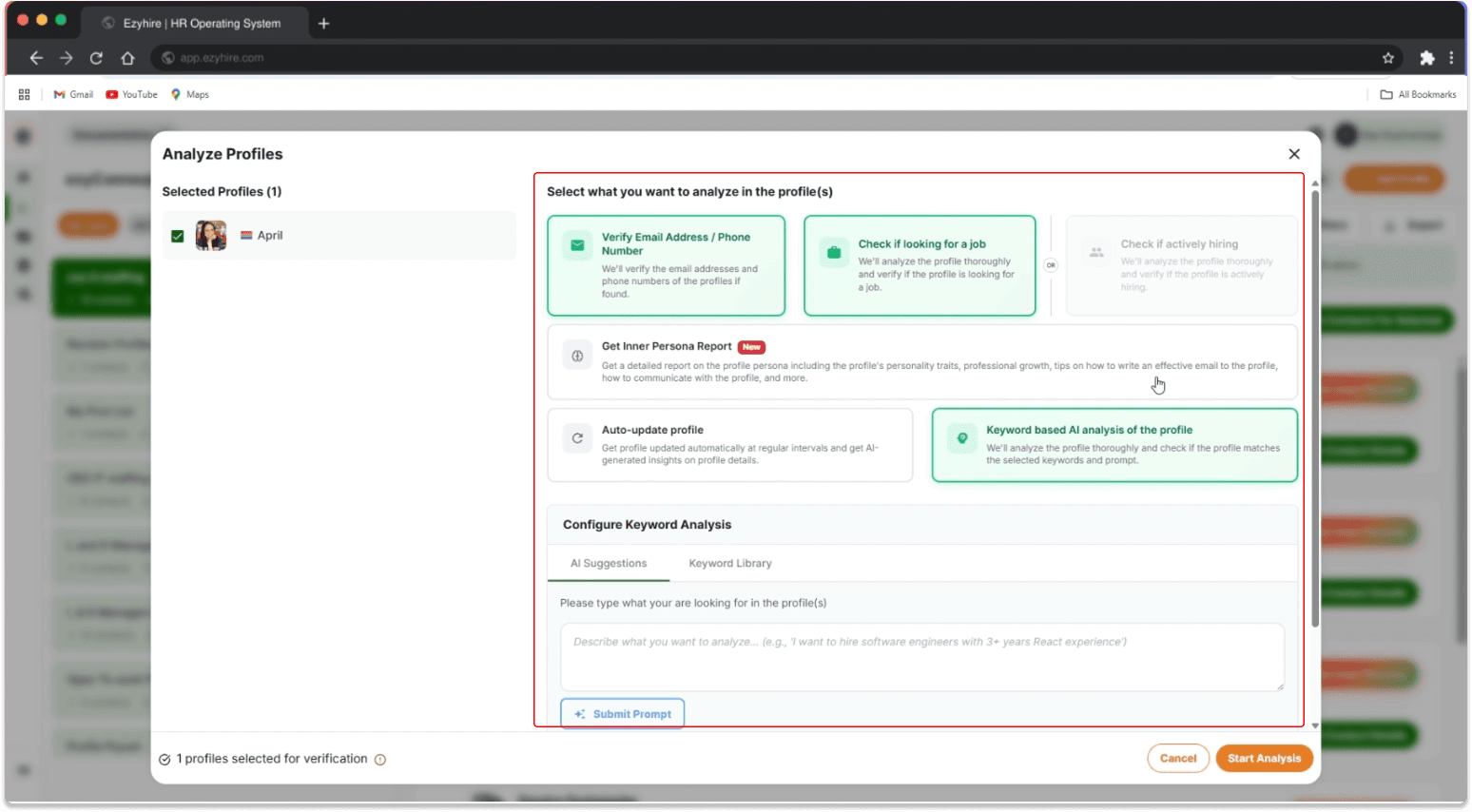Click the refresh icon on Auto-update profile card

coord(577,438)
